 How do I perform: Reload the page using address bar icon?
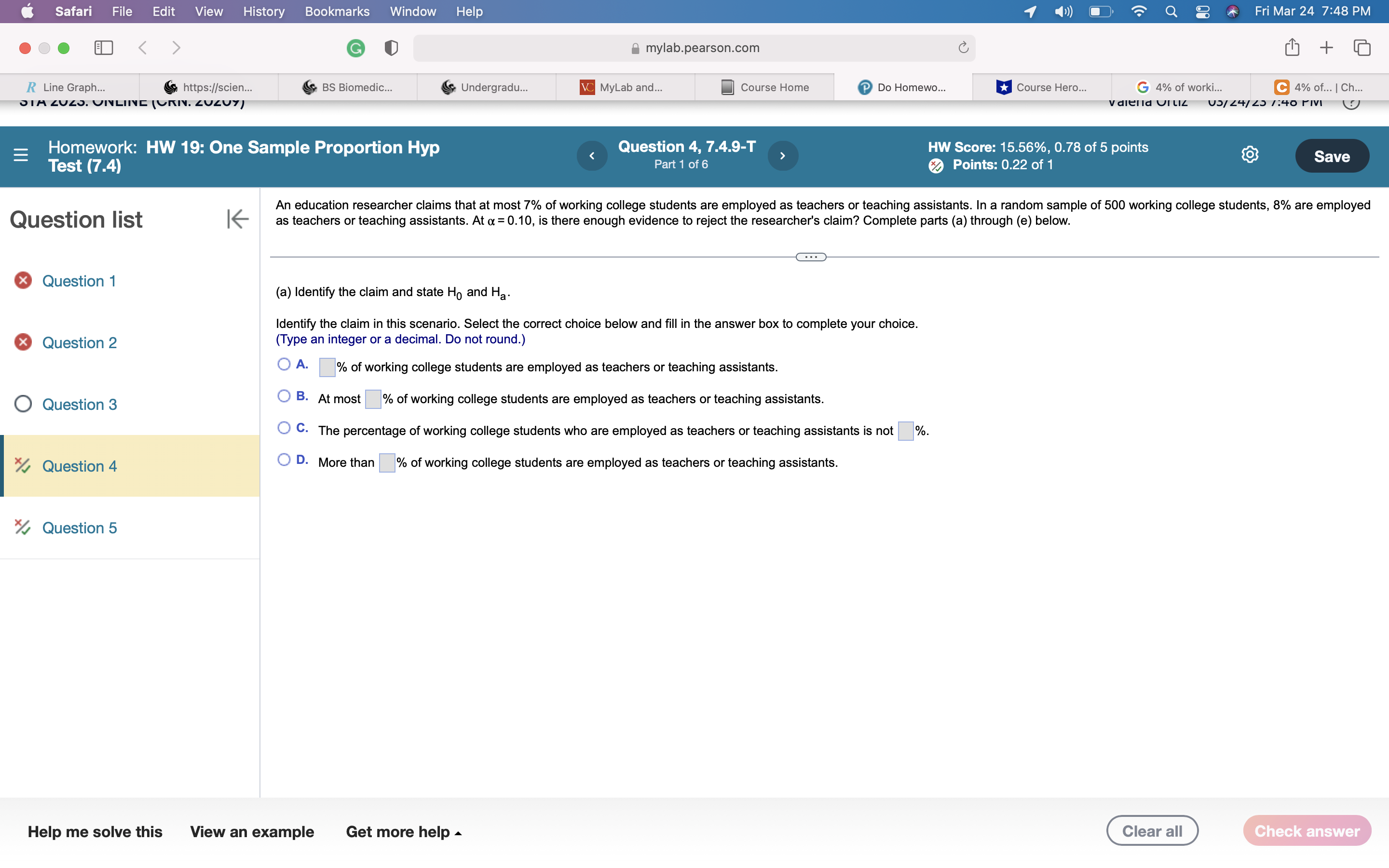(963, 48)
